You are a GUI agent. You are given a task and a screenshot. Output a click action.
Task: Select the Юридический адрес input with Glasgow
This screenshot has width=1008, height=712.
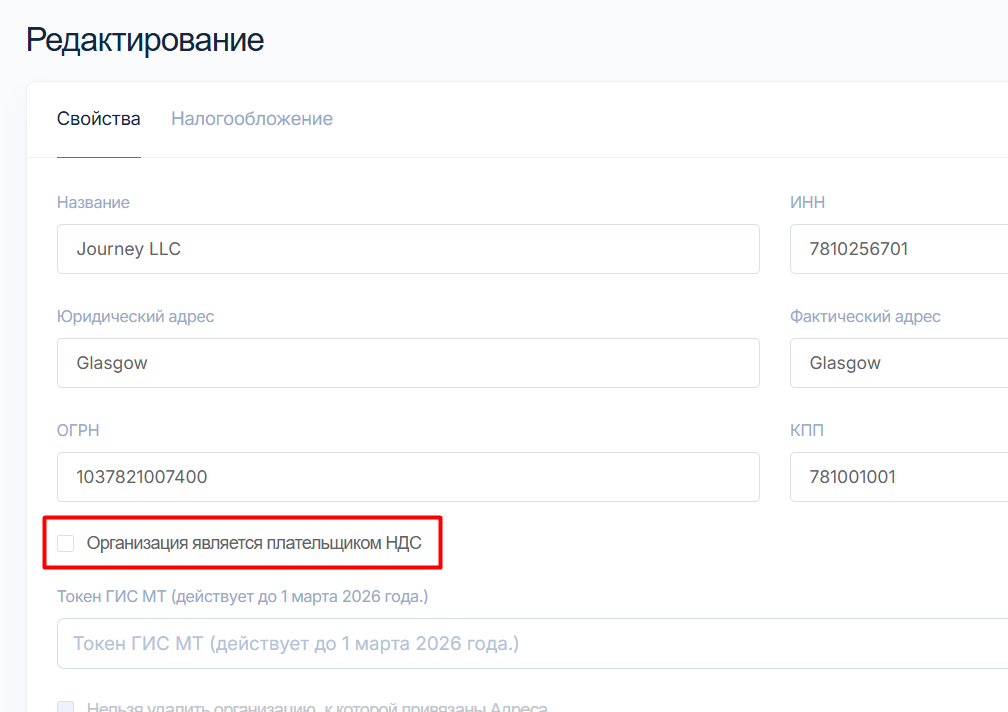pos(407,363)
